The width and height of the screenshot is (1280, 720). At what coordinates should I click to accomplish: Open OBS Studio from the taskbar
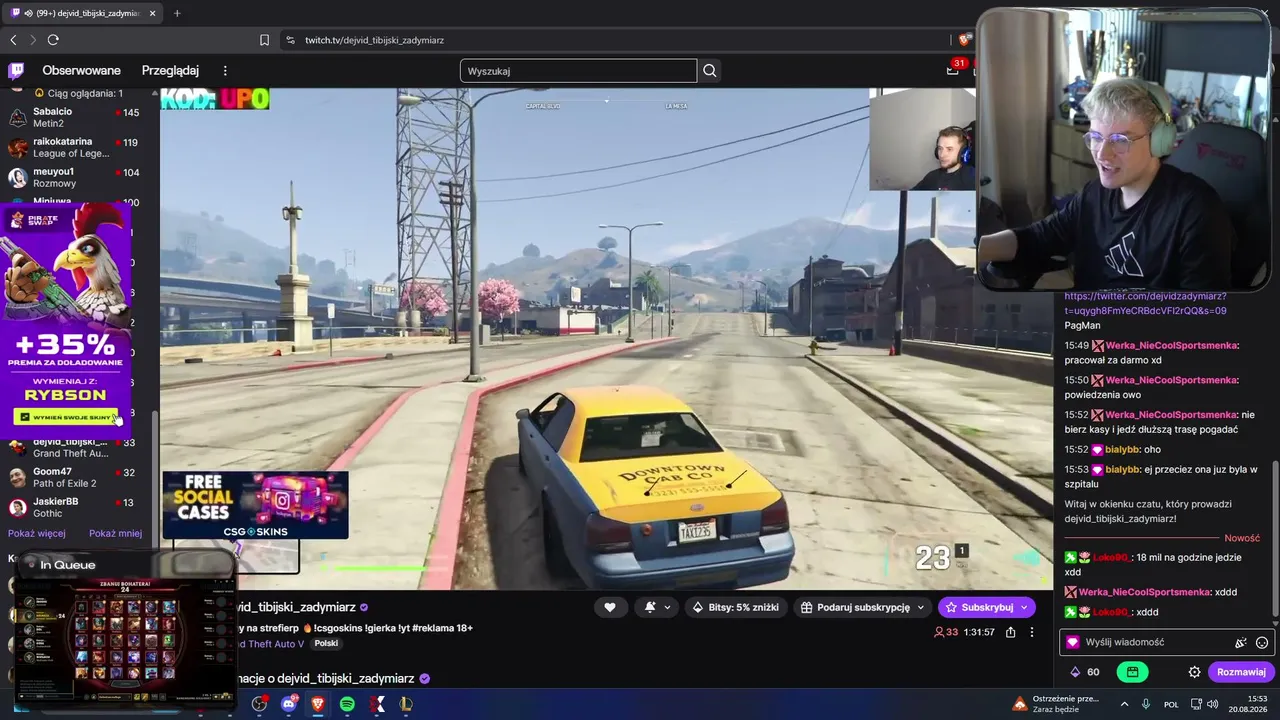click(x=259, y=704)
